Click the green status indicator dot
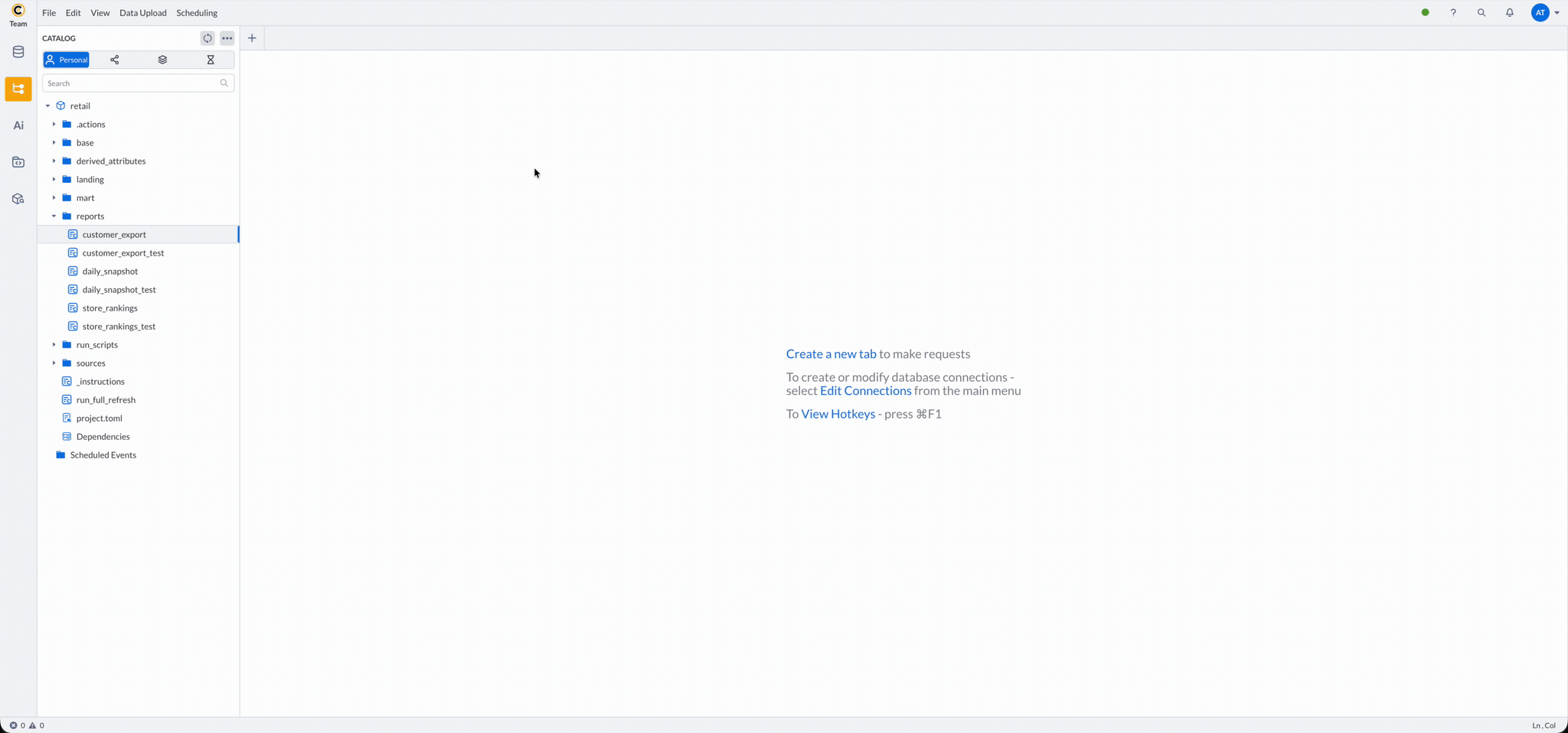Viewport: 1568px width, 733px height. coord(1425,13)
